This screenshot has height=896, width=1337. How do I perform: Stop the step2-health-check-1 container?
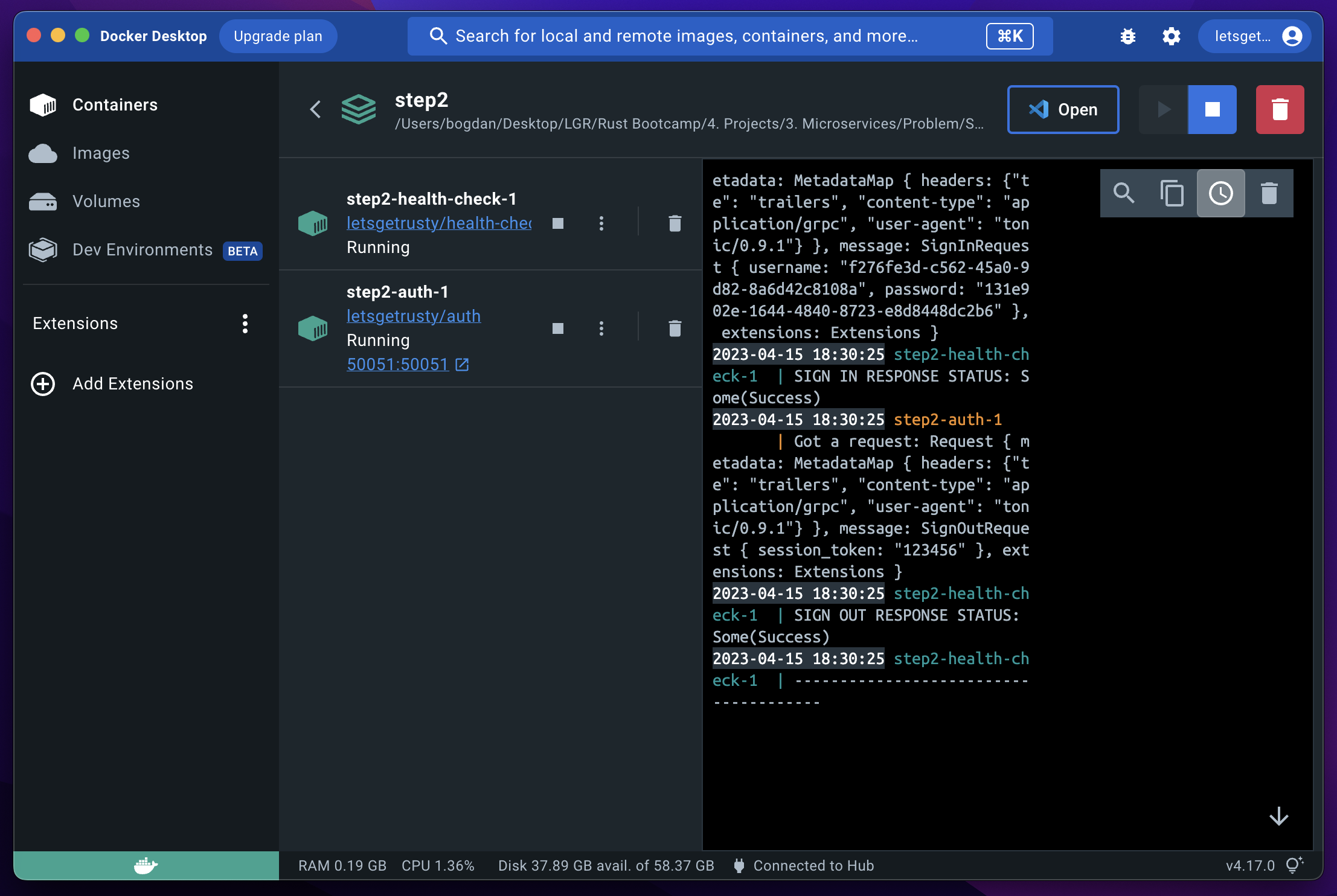(558, 223)
